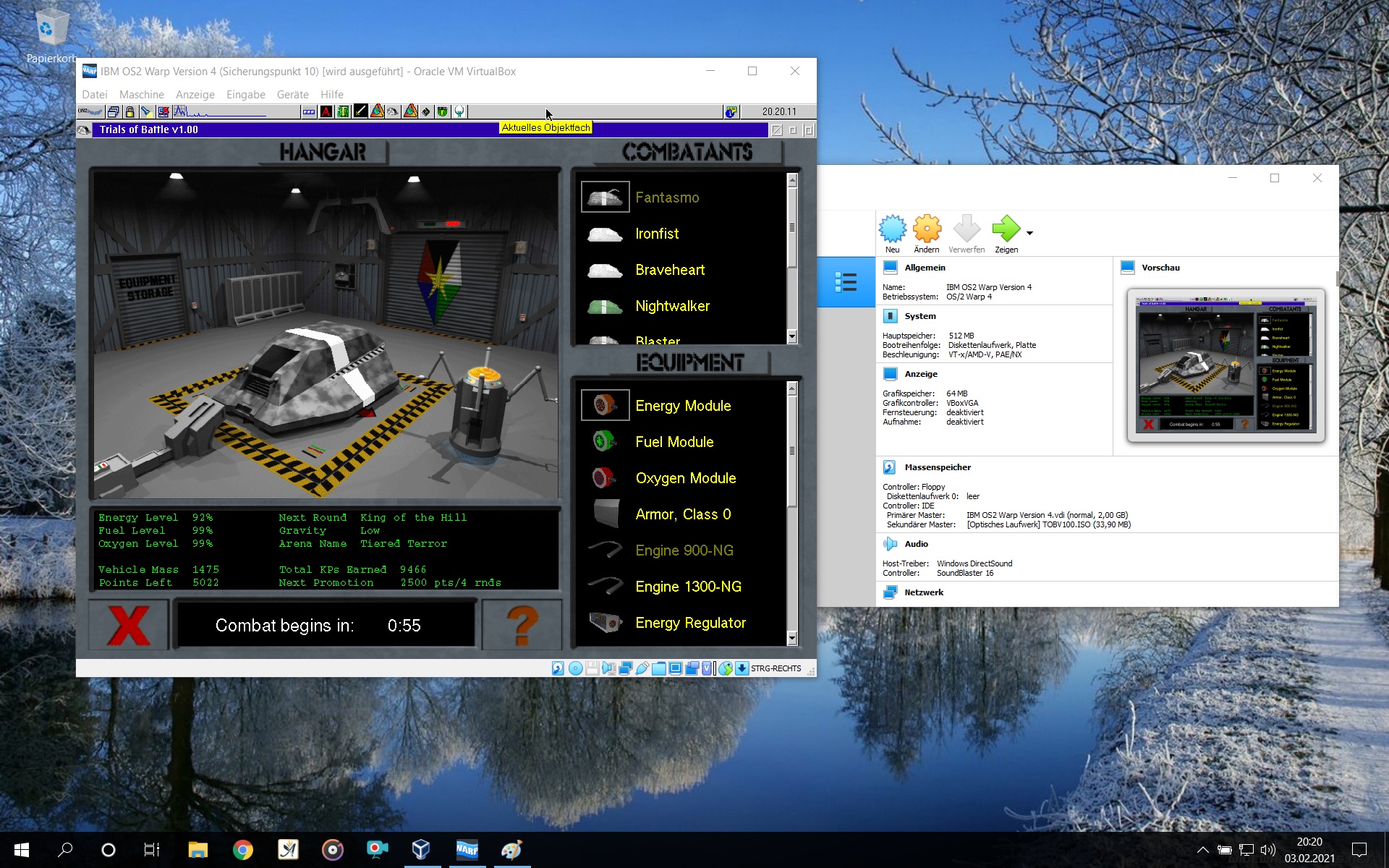Click the shutdown icon in WarpCenter

(163, 111)
